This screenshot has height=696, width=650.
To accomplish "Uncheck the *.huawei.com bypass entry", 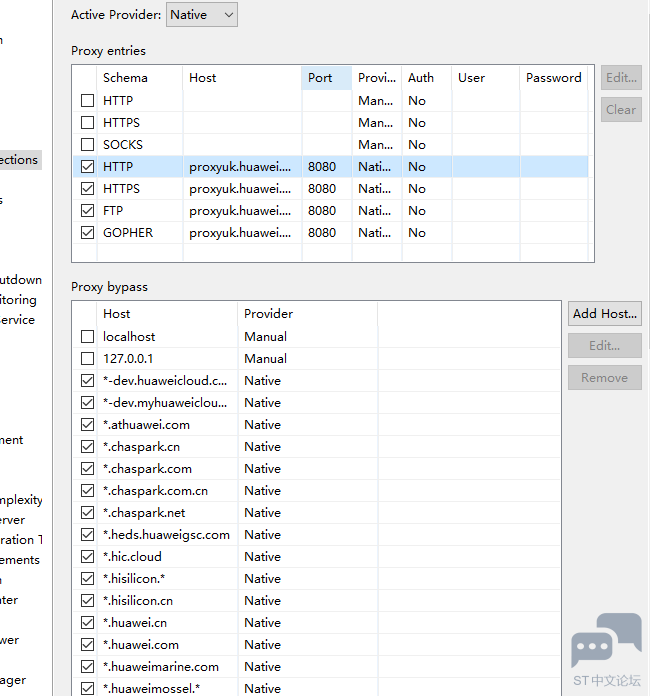I will 87,645.
